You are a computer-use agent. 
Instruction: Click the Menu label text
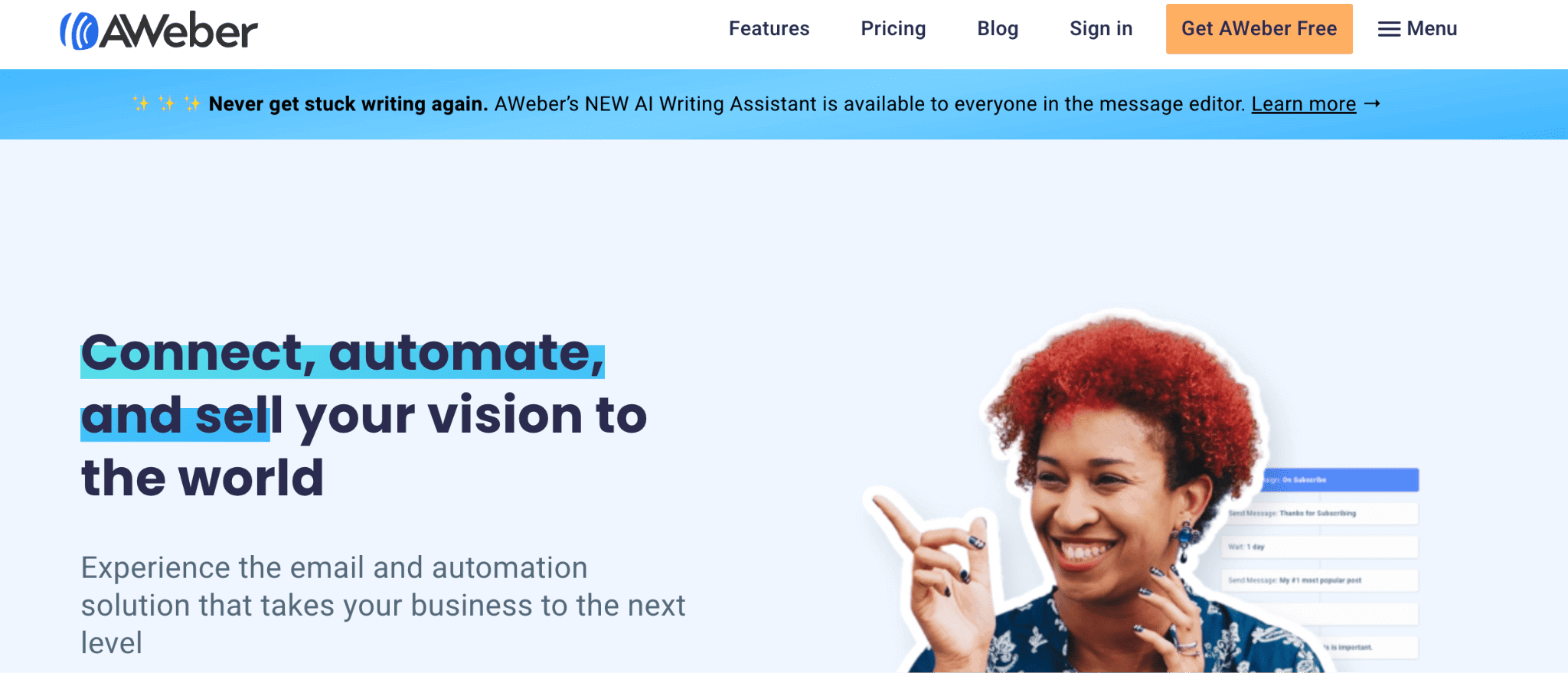[1432, 28]
